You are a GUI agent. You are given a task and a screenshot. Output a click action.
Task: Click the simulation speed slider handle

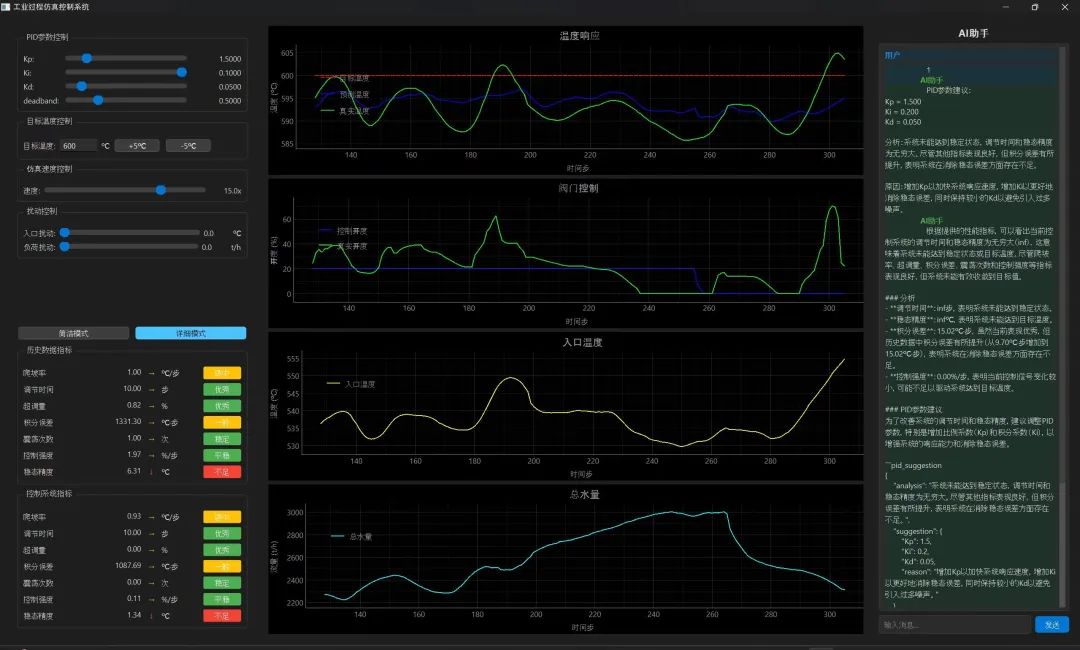point(160,190)
